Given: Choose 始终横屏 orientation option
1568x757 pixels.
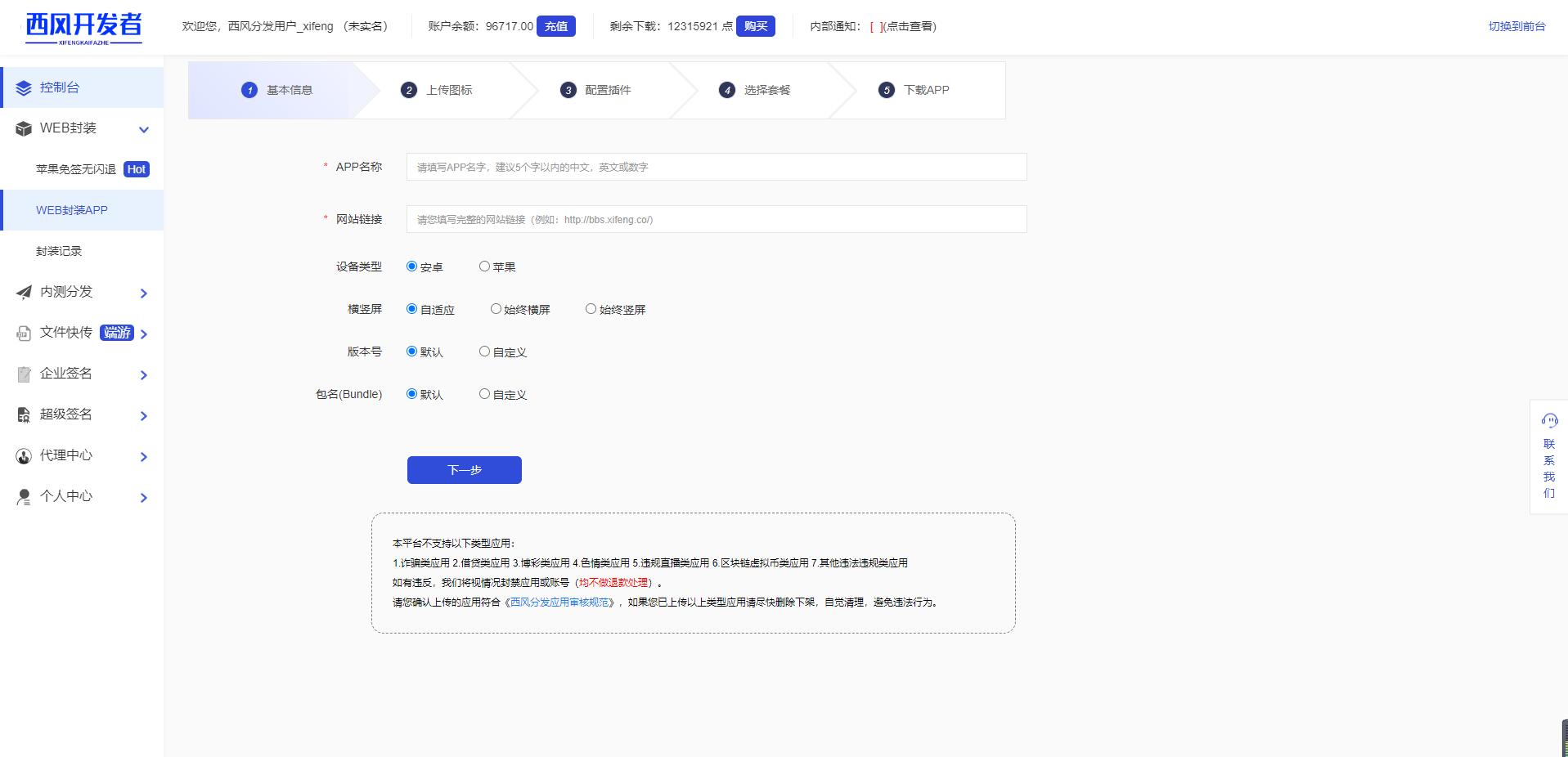Looking at the screenshot, I should click(x=496, y=309).
